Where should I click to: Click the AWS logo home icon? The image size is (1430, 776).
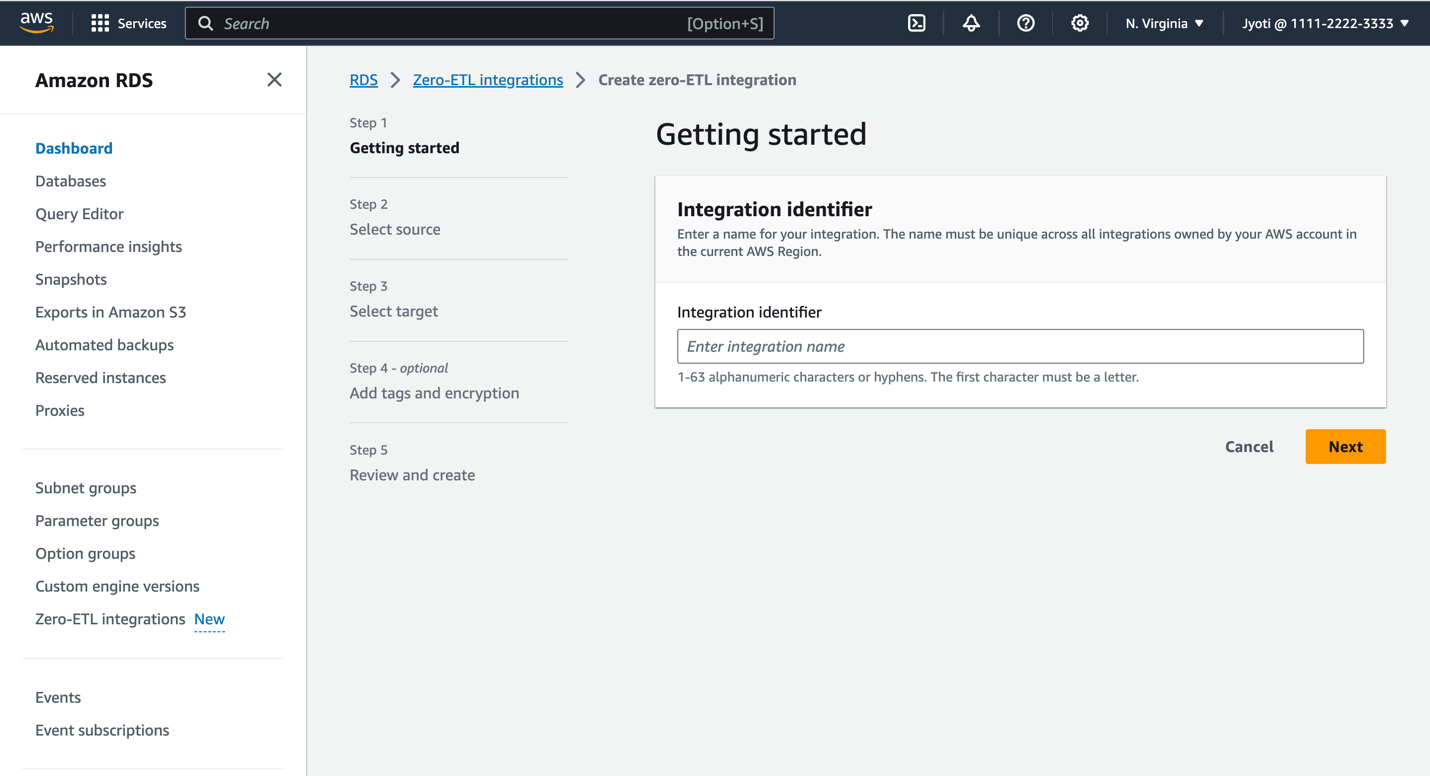click(37, 23)
